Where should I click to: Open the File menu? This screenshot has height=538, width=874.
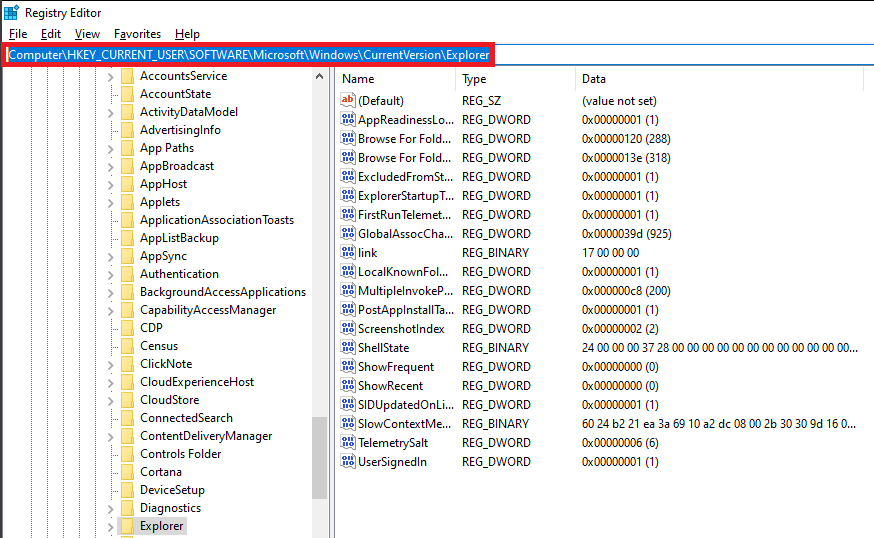[x=18, y=34]
